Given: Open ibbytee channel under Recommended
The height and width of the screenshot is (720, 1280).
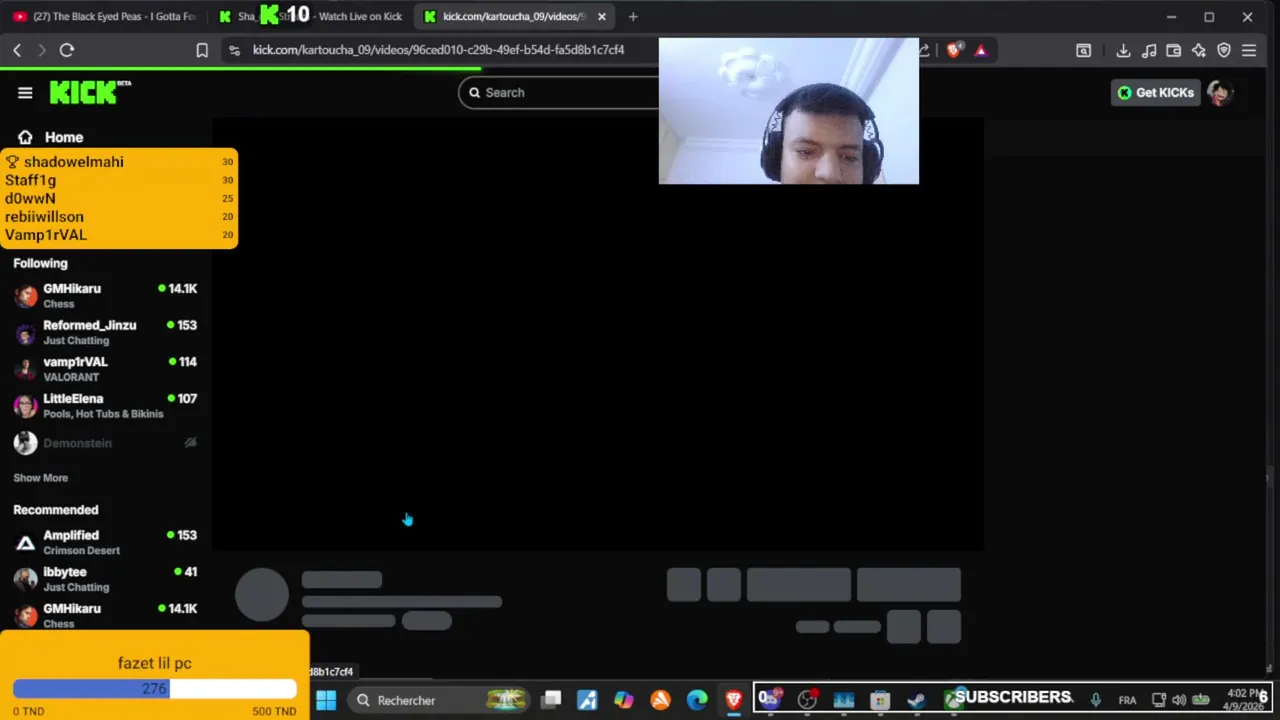Looking at the screenshot, I should (105, 579).
